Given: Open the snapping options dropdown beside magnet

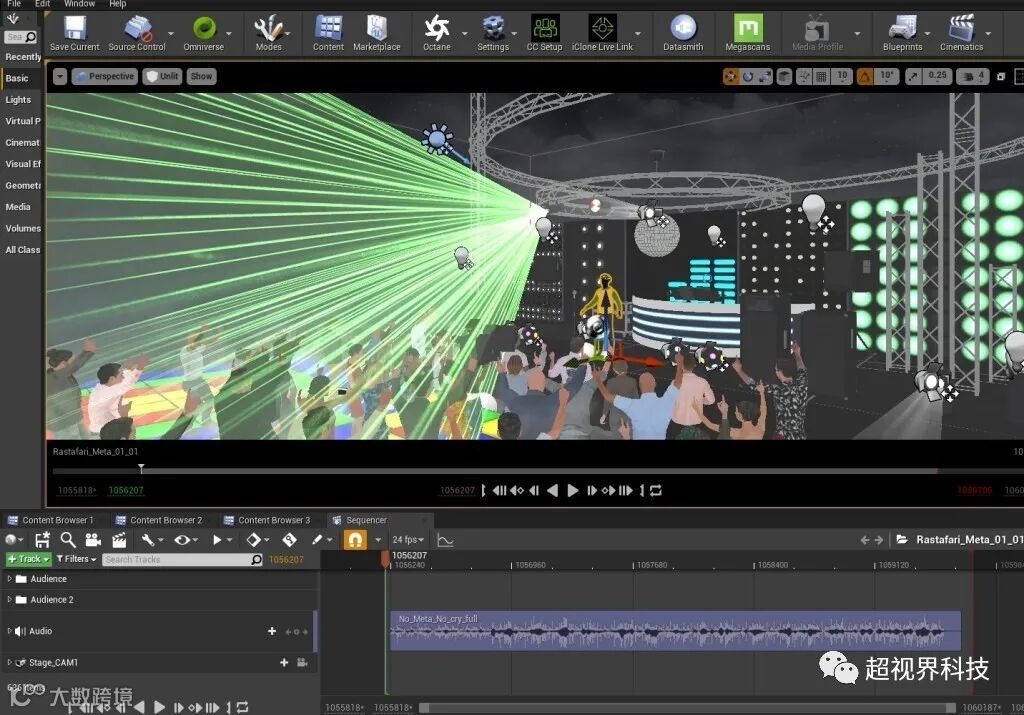Looking at the screenshot, I should point(377,540).
